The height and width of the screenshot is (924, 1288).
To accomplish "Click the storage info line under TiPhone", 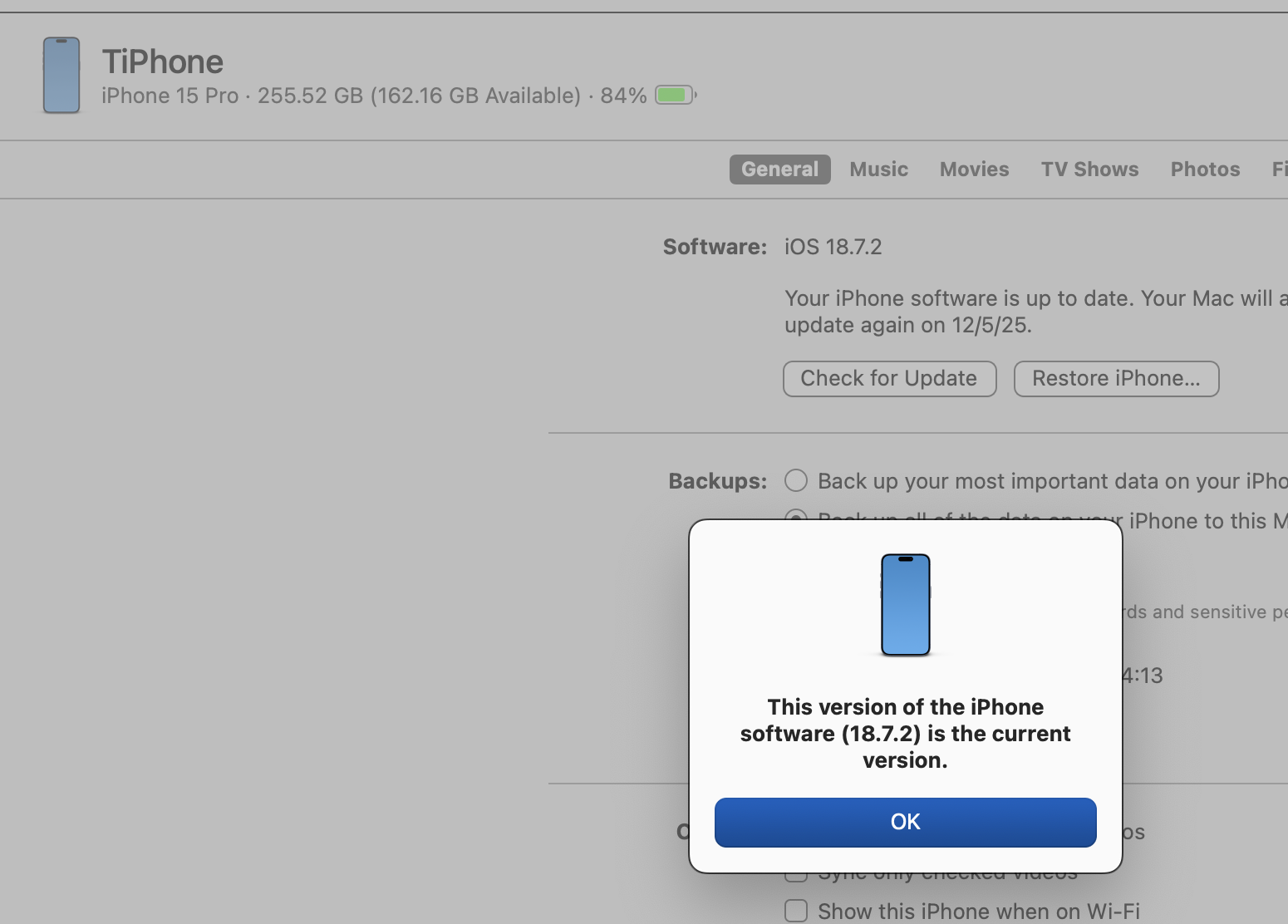I will click(374, 96).
